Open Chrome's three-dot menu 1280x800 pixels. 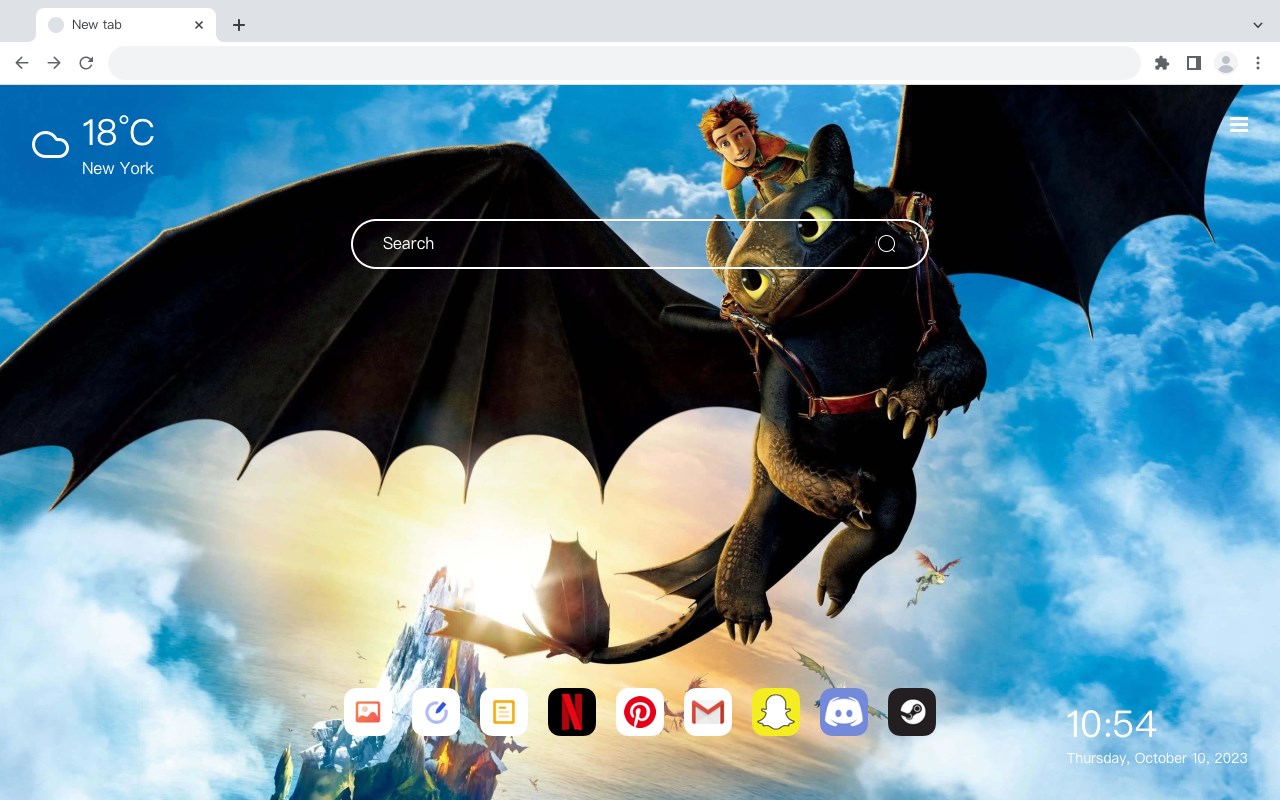[x=1258, y=63]
